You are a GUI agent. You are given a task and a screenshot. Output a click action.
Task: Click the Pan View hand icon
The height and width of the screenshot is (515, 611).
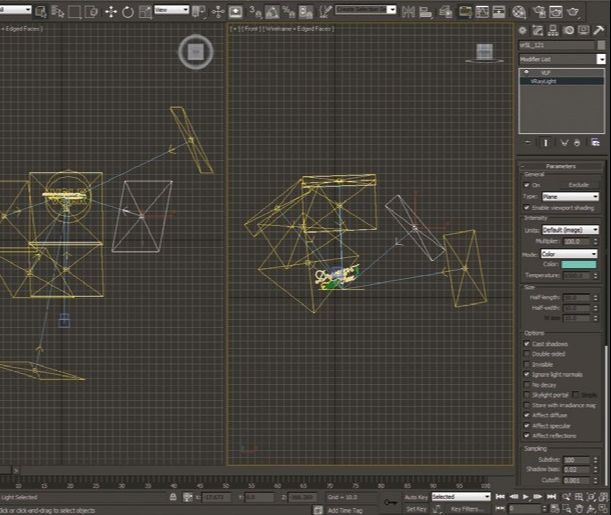[x=579, y=508]
